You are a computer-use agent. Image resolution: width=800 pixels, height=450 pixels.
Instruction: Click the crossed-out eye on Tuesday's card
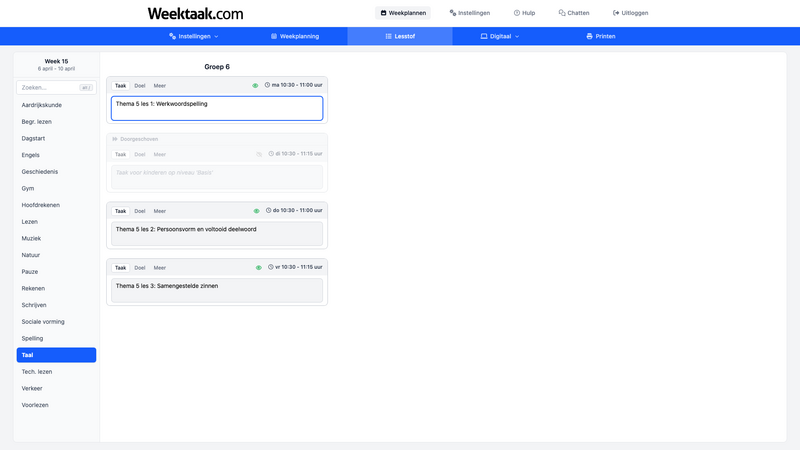click(x=259, y=154)
